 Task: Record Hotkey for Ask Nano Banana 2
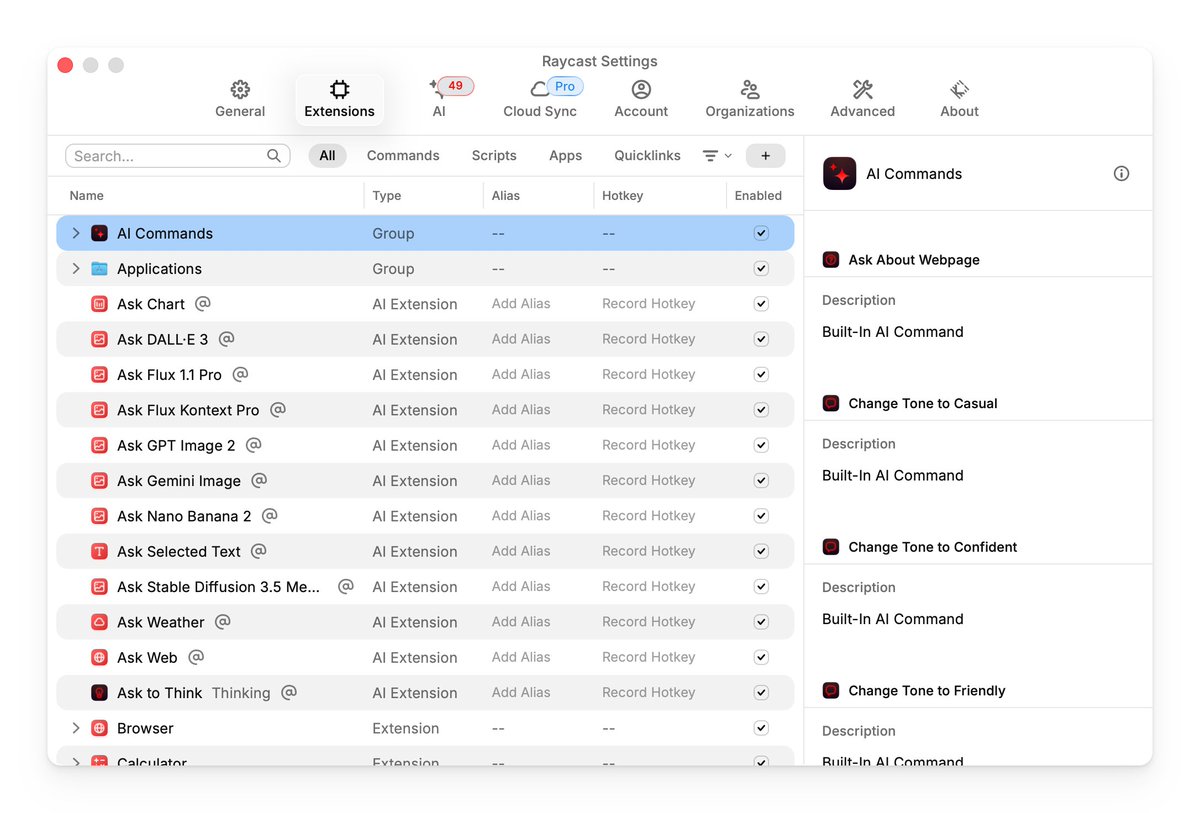tap(648, 516)
